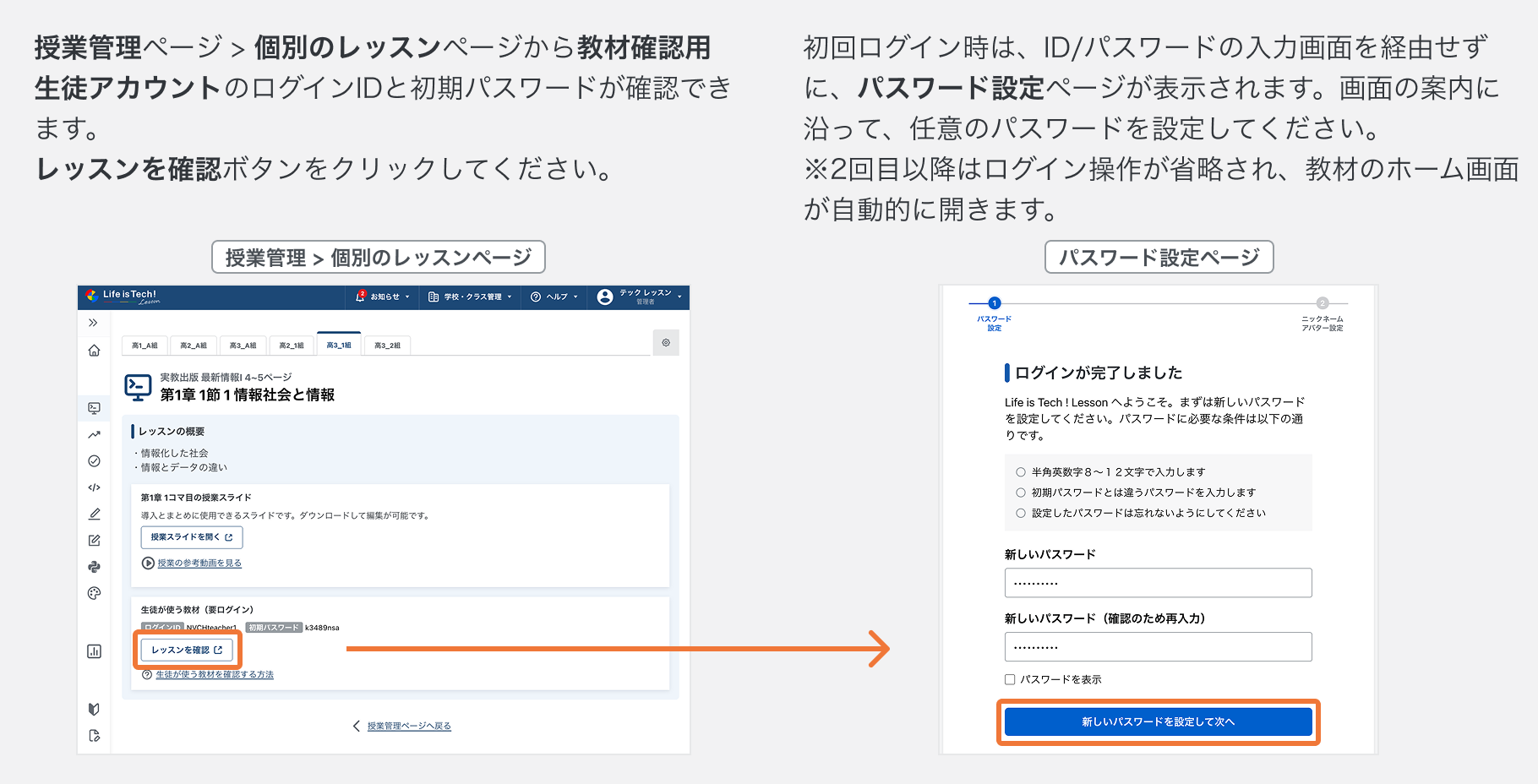The image size is (1538, 784).
Task: Click the circled checkmark sidebar icon
Action: click(x=94, y=461)
